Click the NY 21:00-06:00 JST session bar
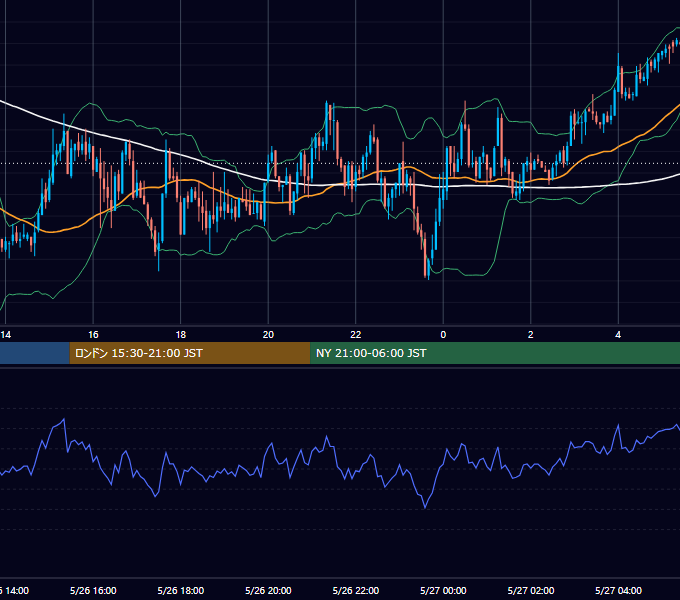 pyautogui.click(x=495, y=353)
